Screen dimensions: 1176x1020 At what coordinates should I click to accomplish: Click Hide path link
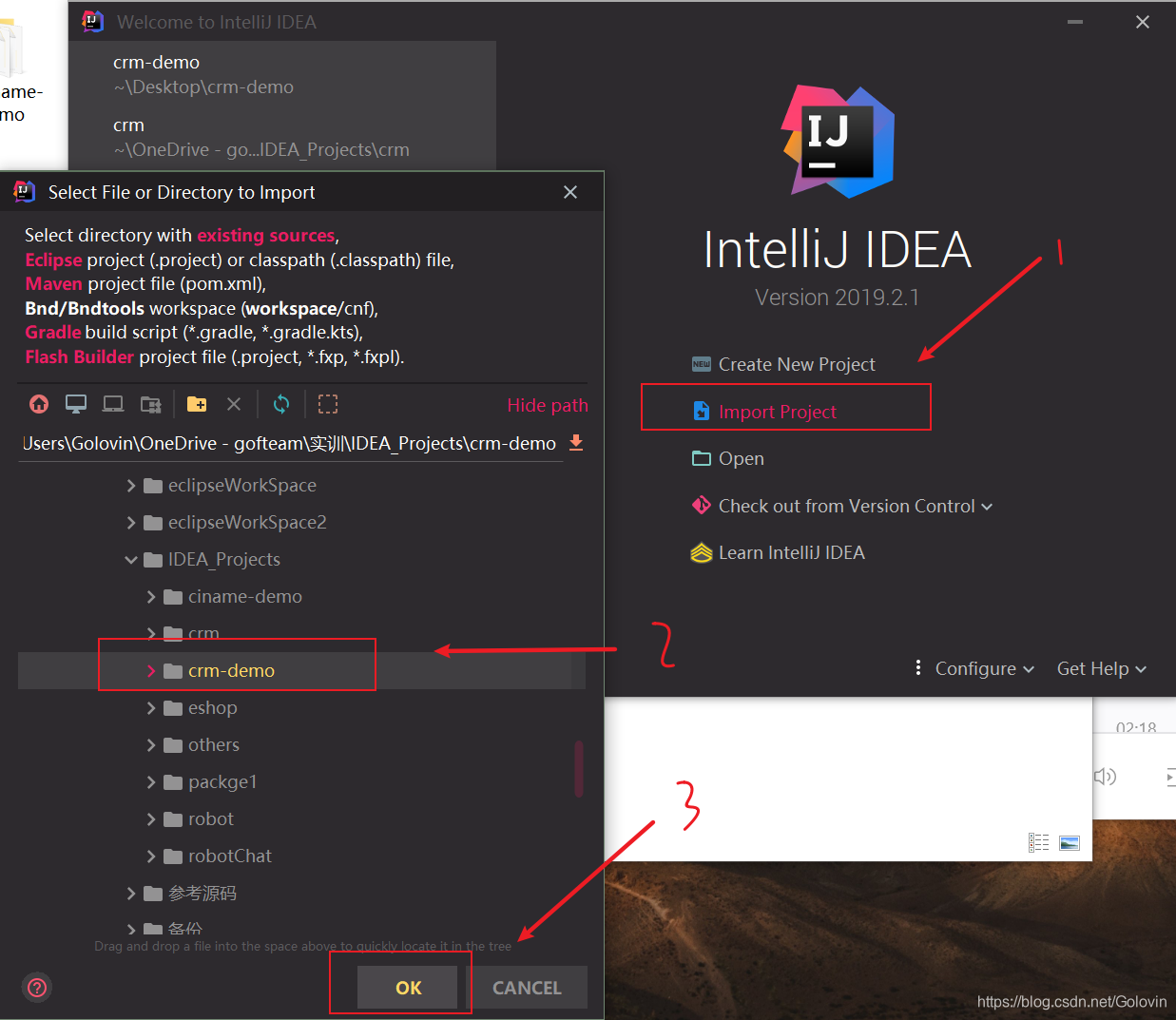[x=548, y=405]
